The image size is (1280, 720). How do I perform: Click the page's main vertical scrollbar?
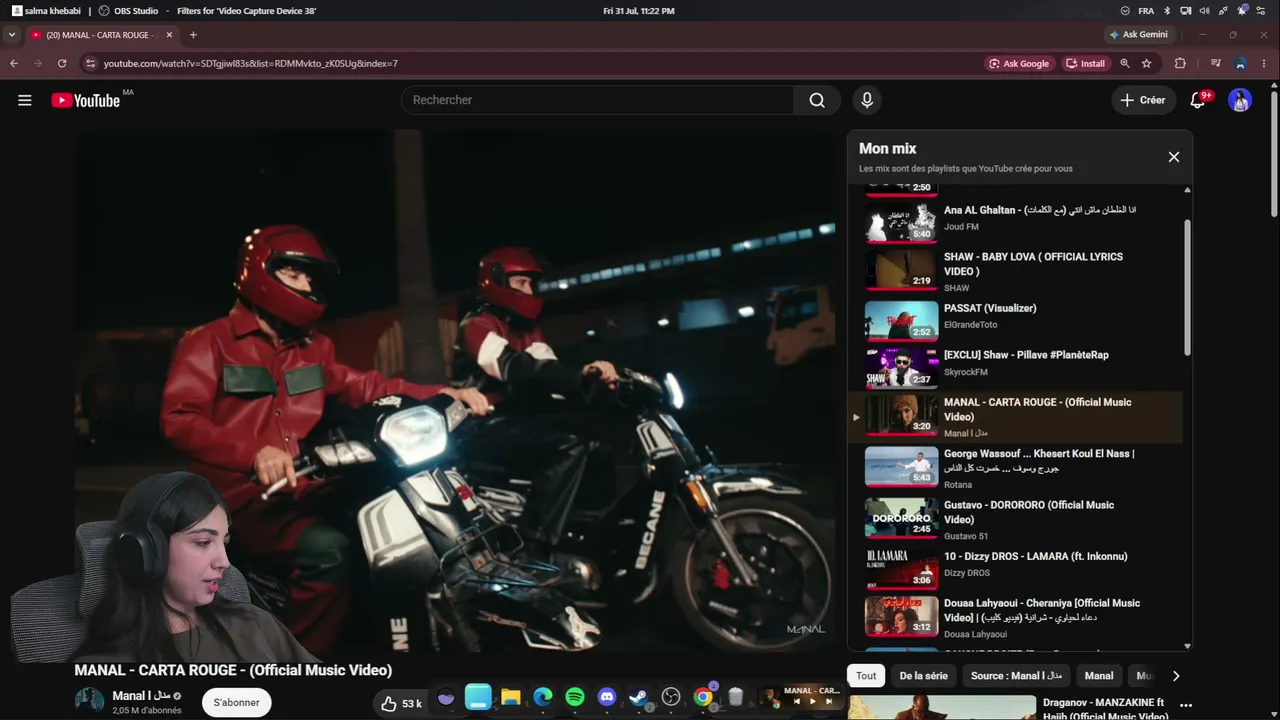tap(1274, 152)
